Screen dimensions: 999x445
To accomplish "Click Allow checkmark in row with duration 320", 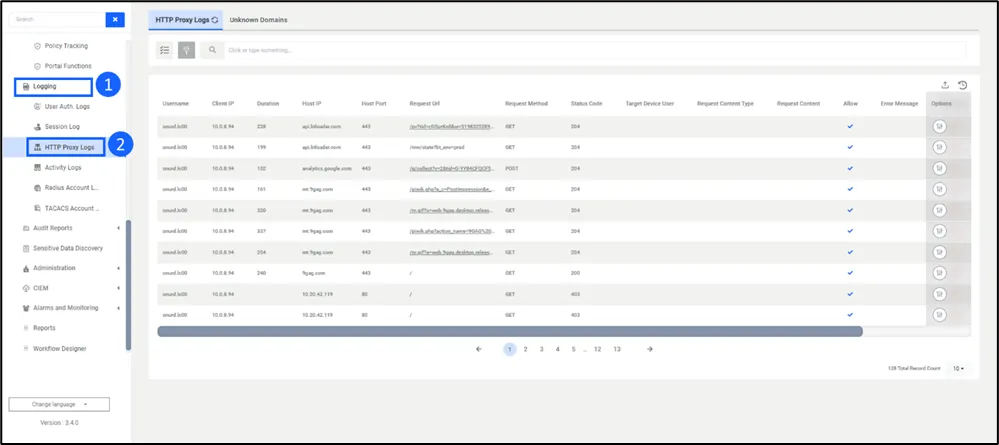I will (x=850, y=210).
